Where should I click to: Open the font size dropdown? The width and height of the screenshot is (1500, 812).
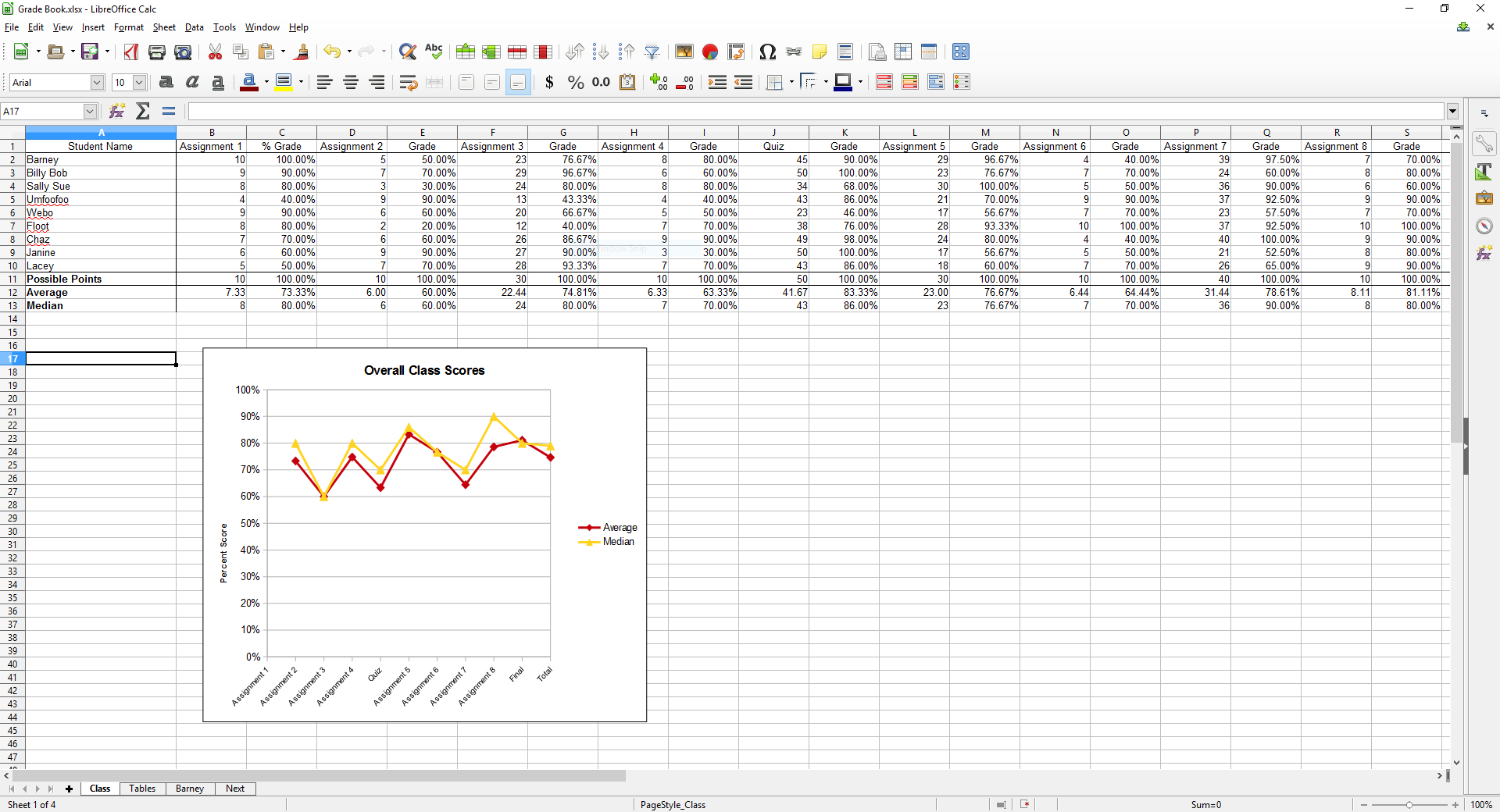[x=139, y=83]
